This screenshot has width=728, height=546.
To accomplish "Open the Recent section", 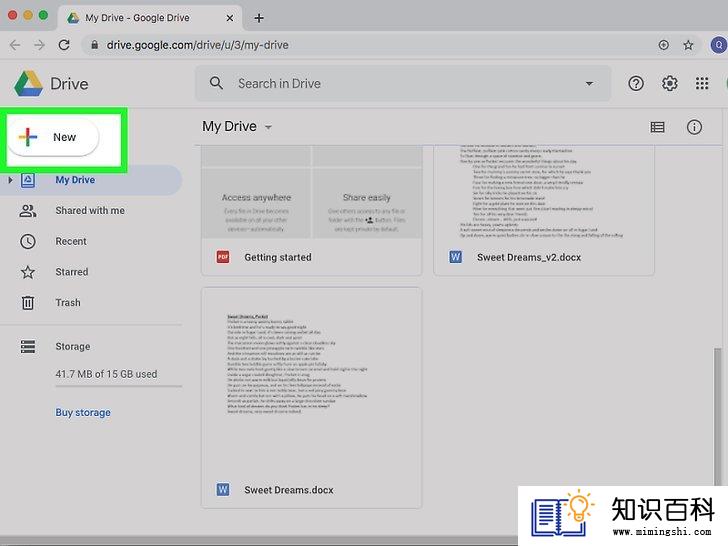I will pyautogui.click(x=71, y=241).
